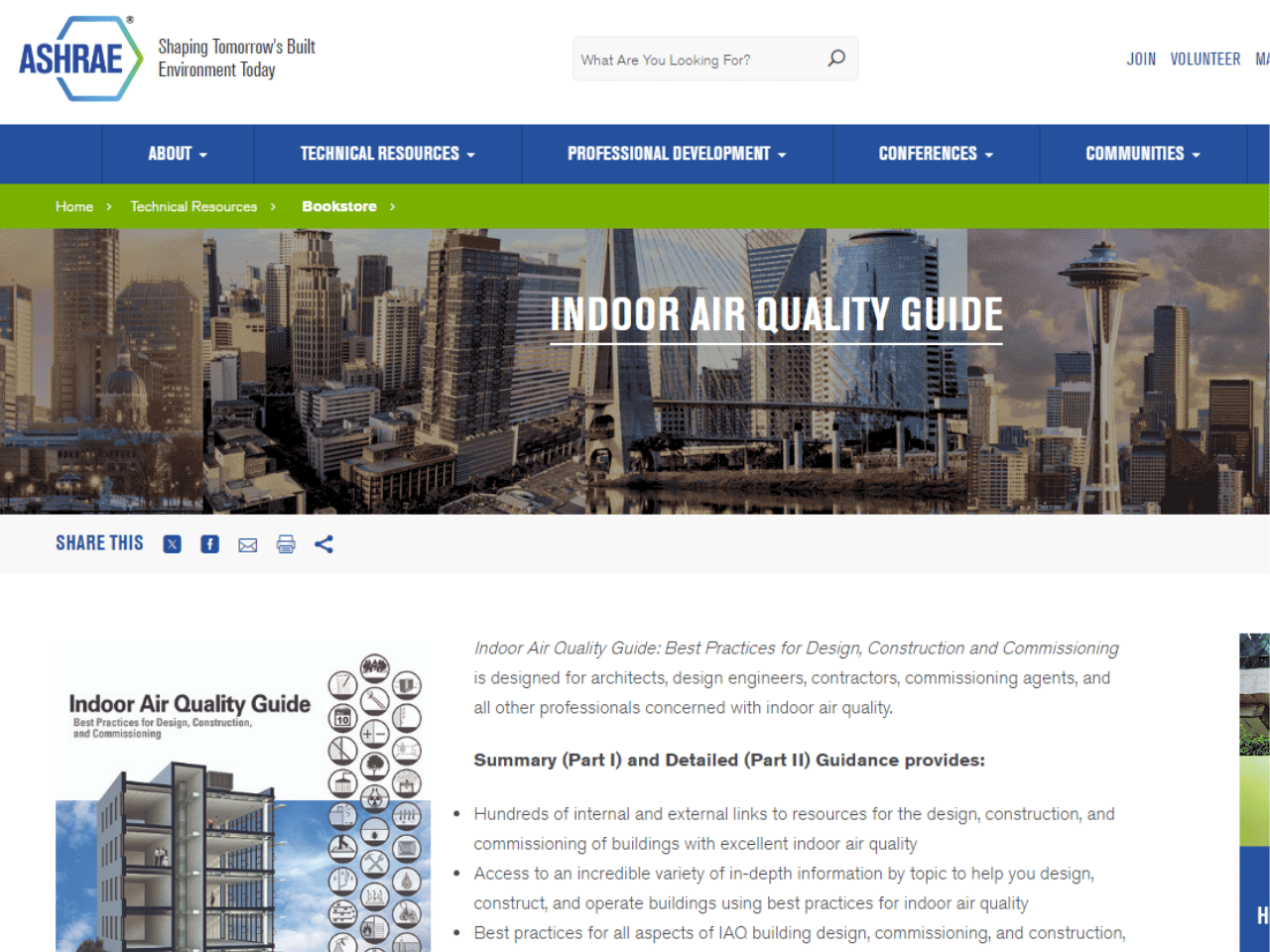This screenshot has height=952, width=1270.
Task: Click the bullet starting 'Best practices for all aspects'
Action: 799,933
